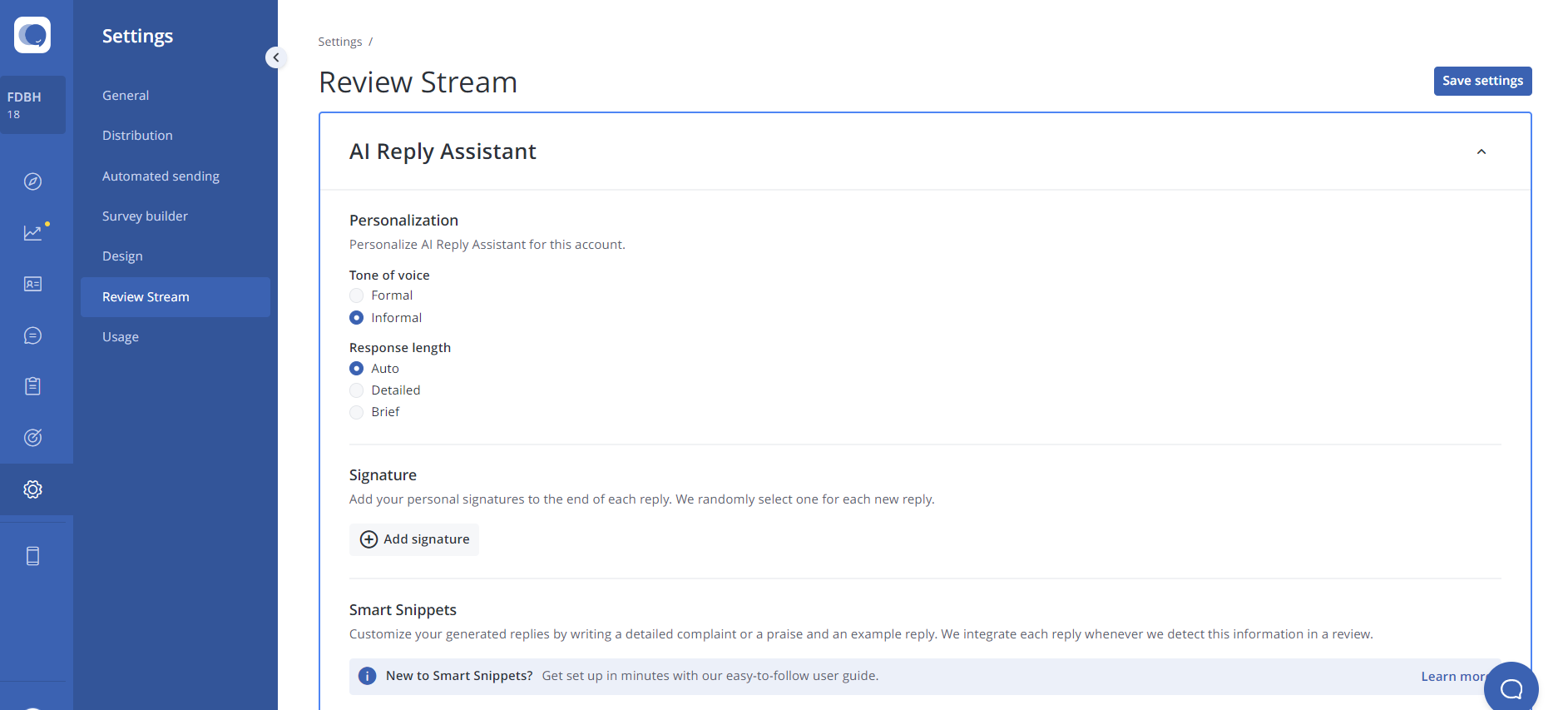
Task: Open Distribution settings
Action: (137, 136)
